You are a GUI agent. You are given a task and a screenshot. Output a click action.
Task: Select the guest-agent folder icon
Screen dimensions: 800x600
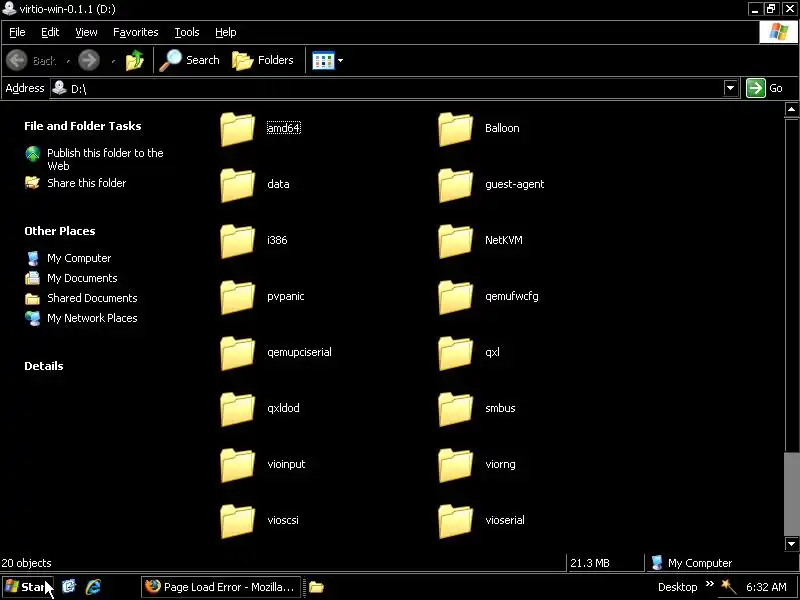(x=455, y=185)
